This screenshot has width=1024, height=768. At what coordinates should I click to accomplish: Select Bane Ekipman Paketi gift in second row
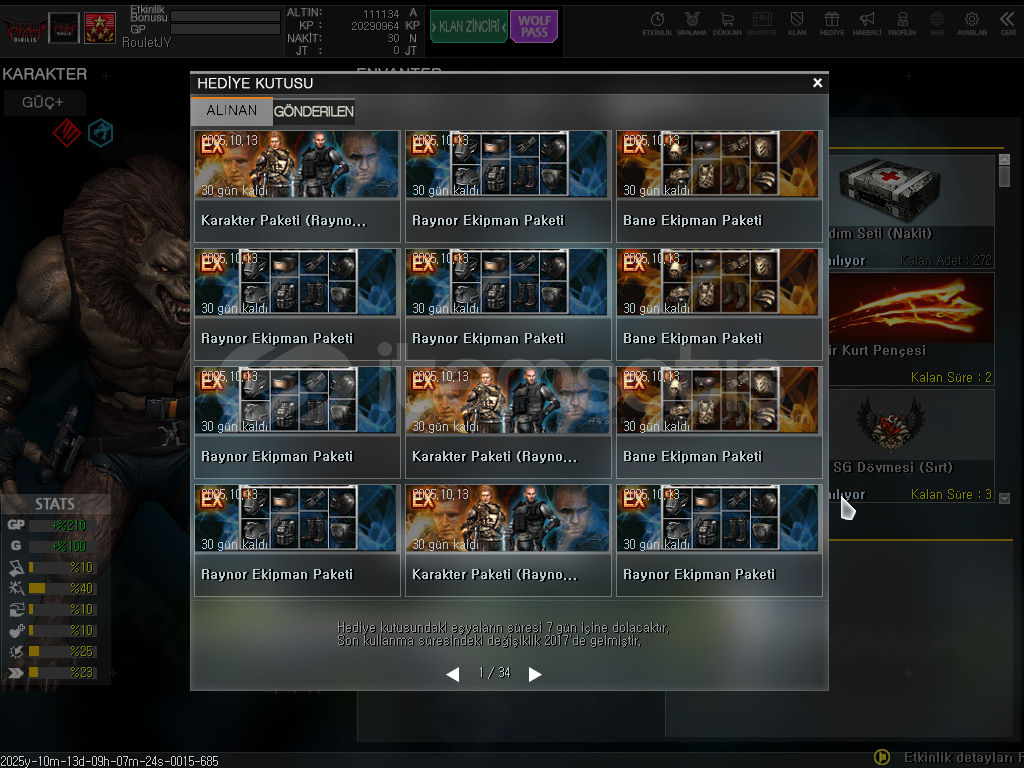719,304
